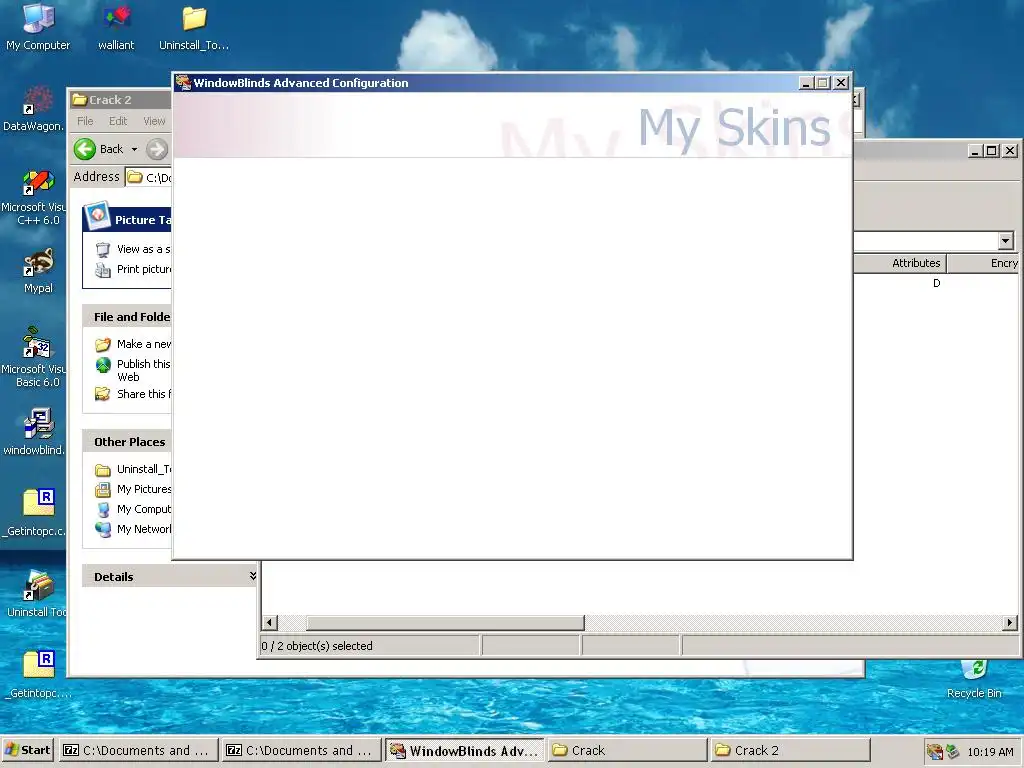Click Make a new folder icon
The width and height of the screenshot is (1024, 768).
click(103, 344)
